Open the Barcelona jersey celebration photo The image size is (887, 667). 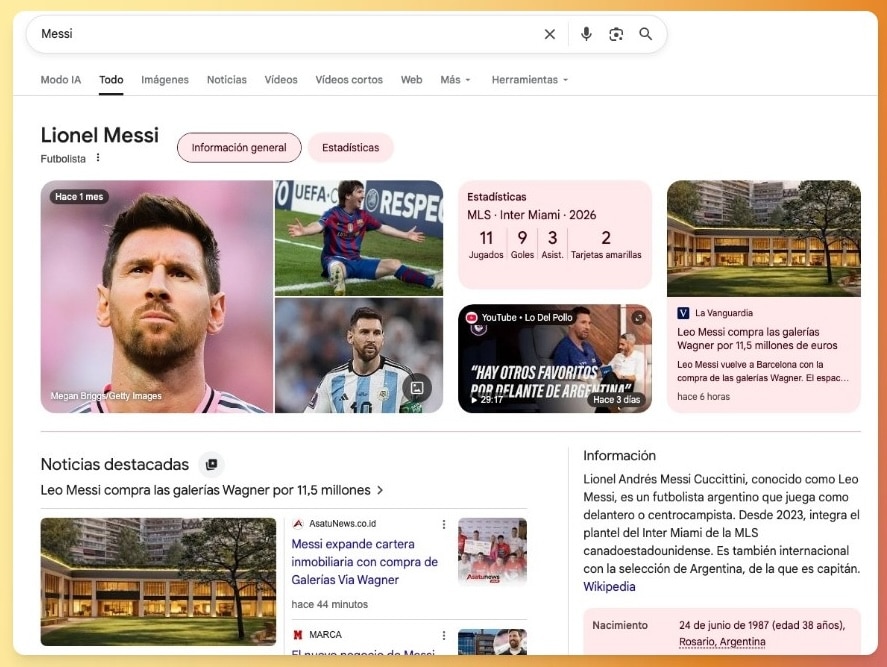(x=359, y=238)
